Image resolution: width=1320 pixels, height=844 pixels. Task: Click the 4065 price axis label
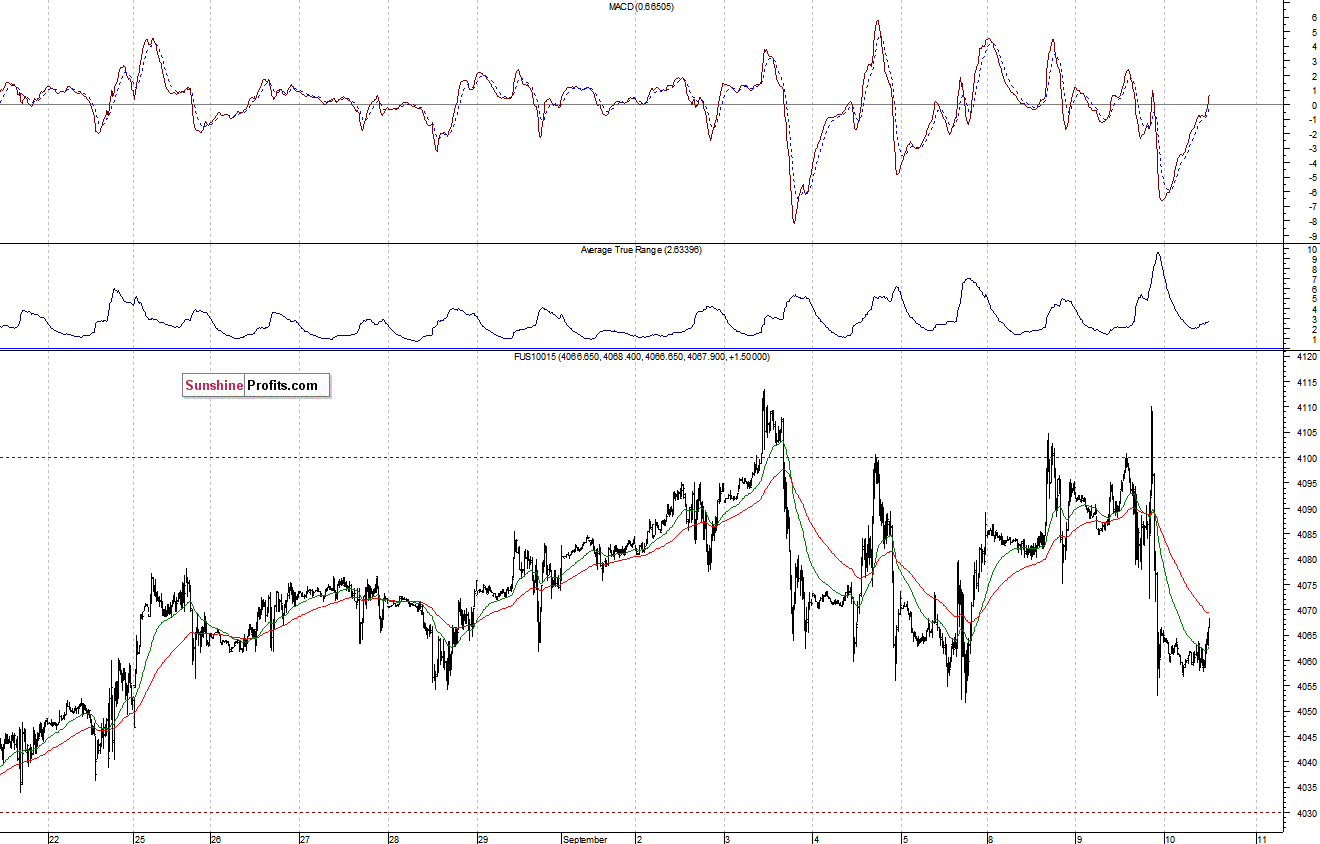[1305, 636]
